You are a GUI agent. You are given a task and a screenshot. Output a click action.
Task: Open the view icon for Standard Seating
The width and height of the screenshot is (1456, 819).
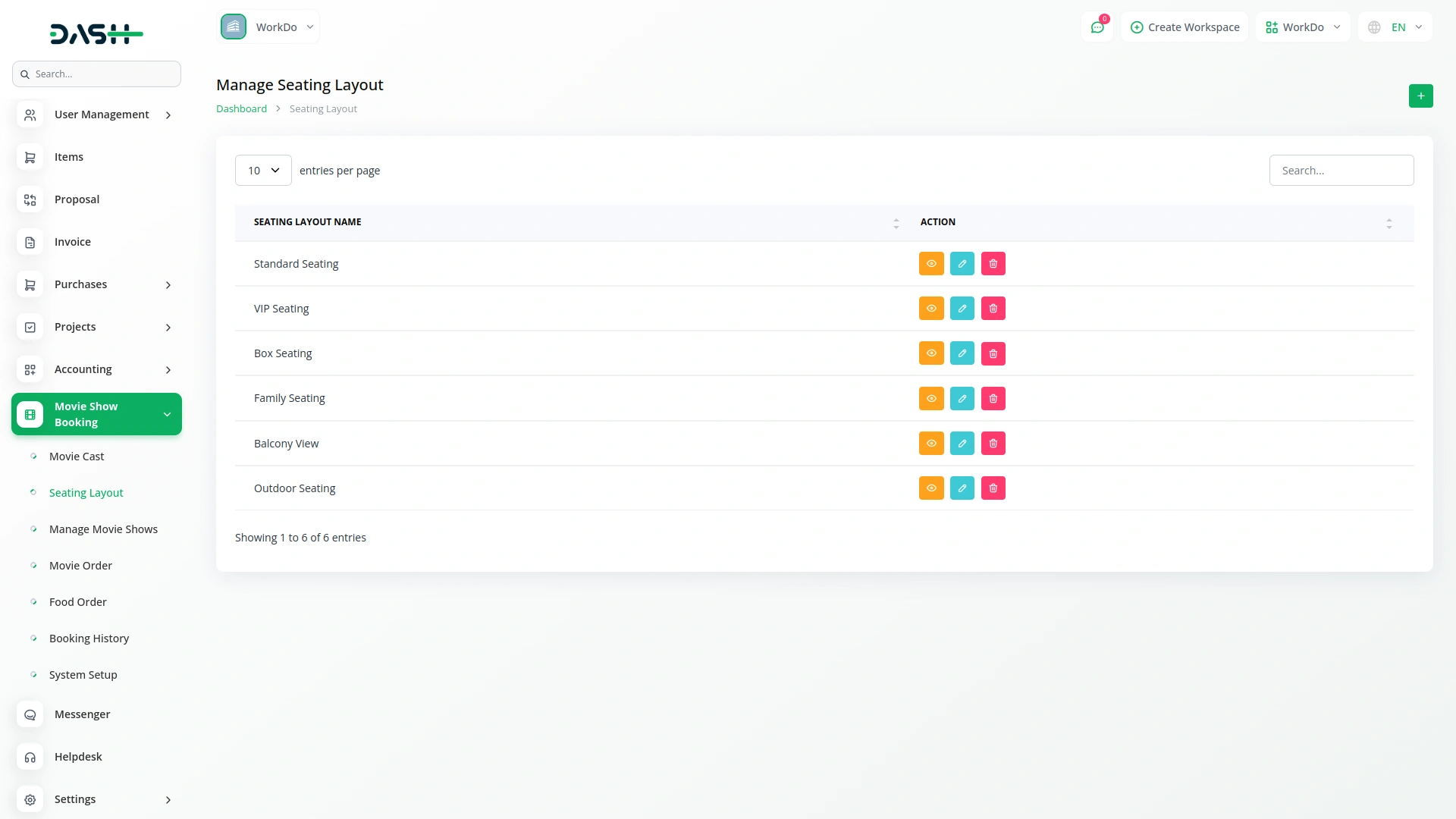pyautogui.click(x=930, y=263)
